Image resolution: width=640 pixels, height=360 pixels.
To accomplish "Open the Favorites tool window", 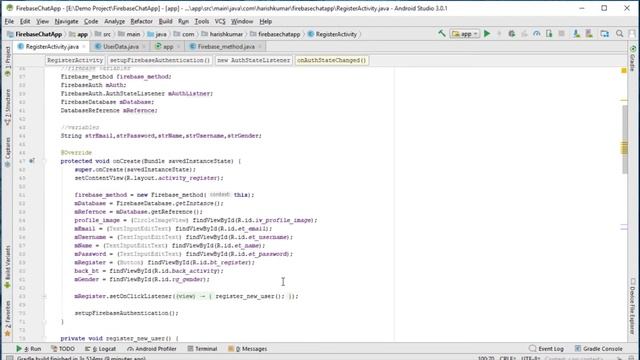I will point(7,319).
